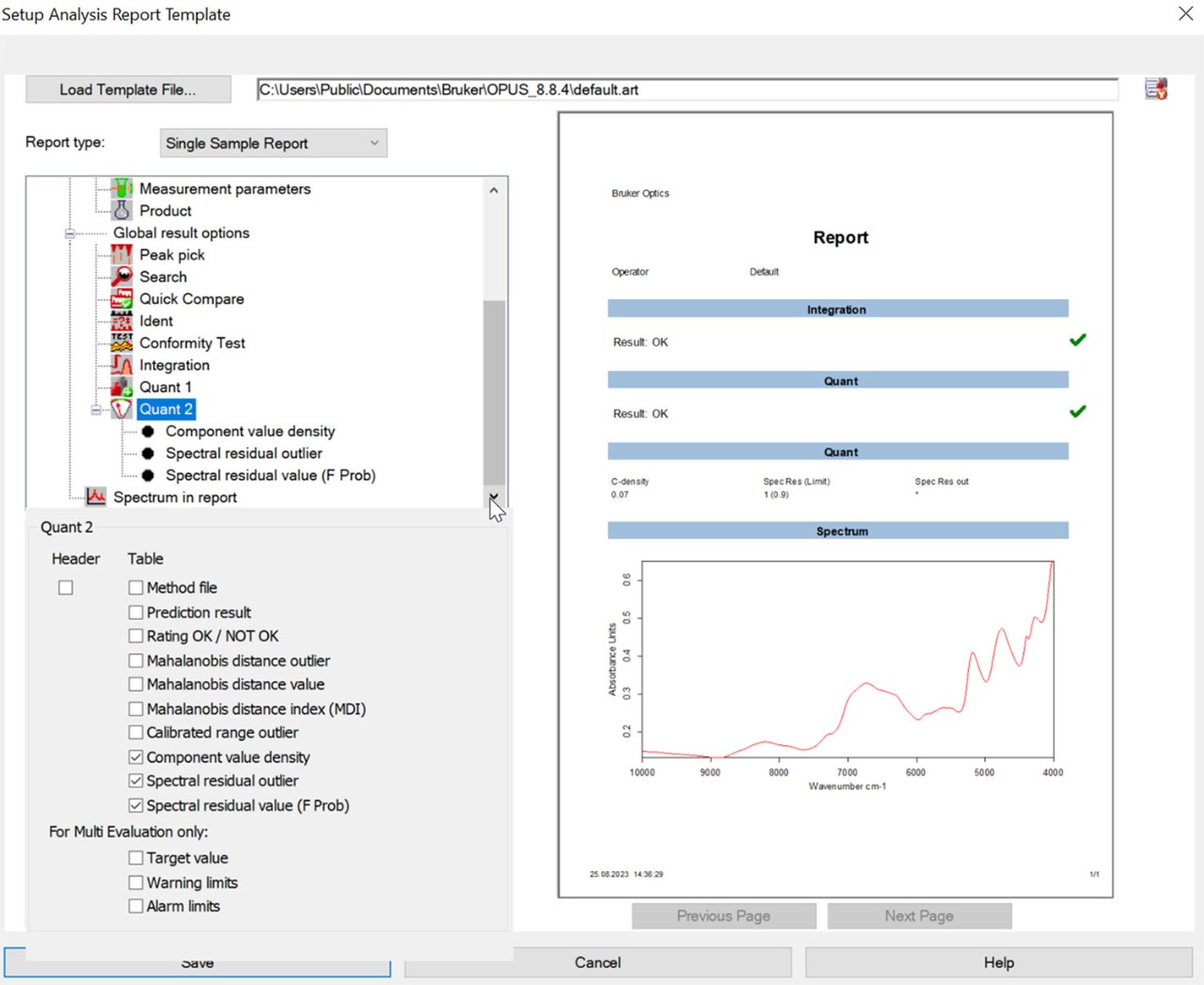The image size is (1204, 985).
Task: Click the tree view scrollbar thumb
Action: pos(494,392)
